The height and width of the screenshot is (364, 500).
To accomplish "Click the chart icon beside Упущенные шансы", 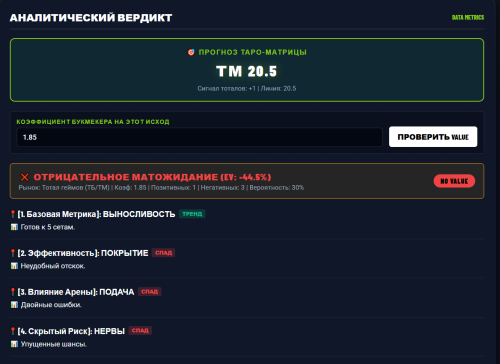I will [x=14, y=344].
